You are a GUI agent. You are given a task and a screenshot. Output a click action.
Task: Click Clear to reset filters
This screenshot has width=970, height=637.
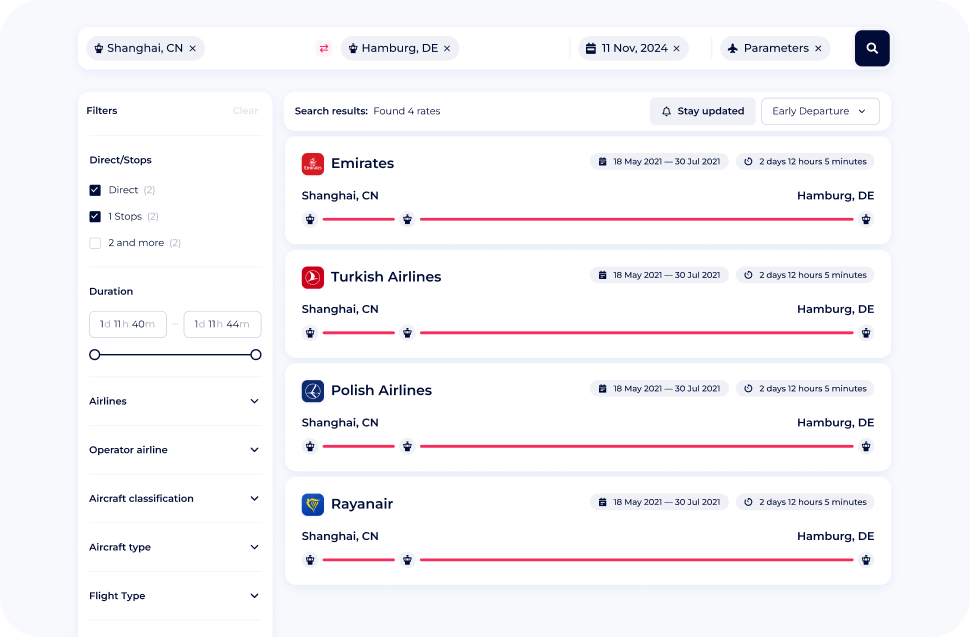[245, 111]
